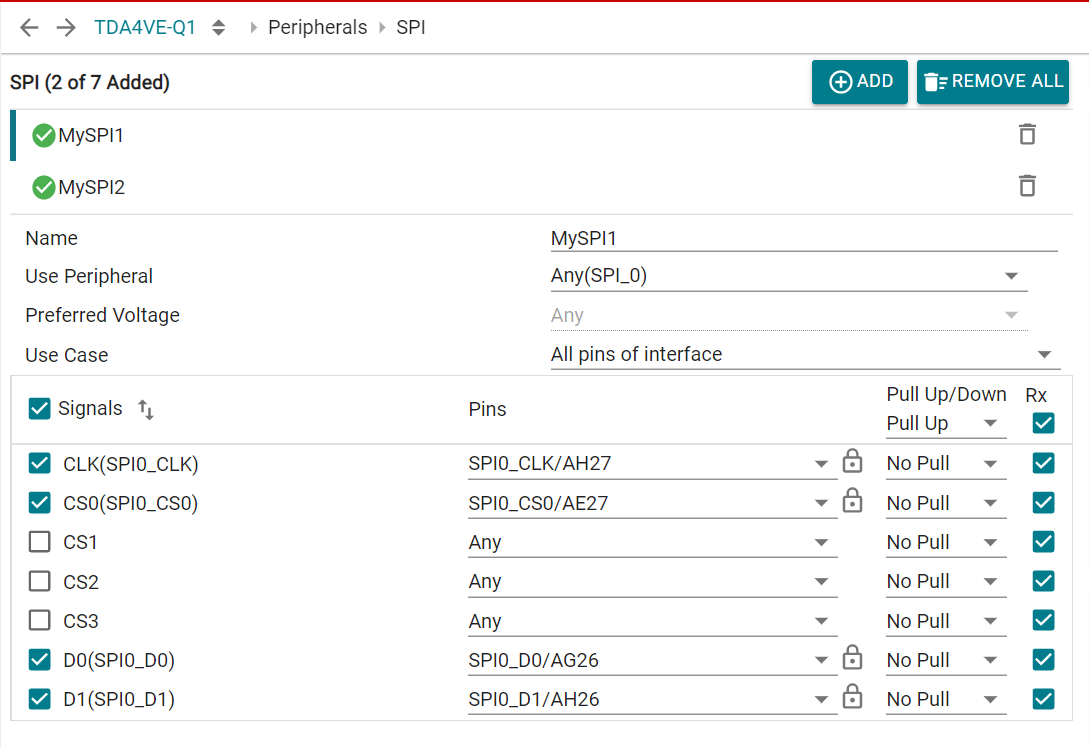Image resolution: width=1089 pixels, height=748 pixels.
Task: Delete the MySPI1 instance with trash icon
Action: click(x=1027, y=134)
